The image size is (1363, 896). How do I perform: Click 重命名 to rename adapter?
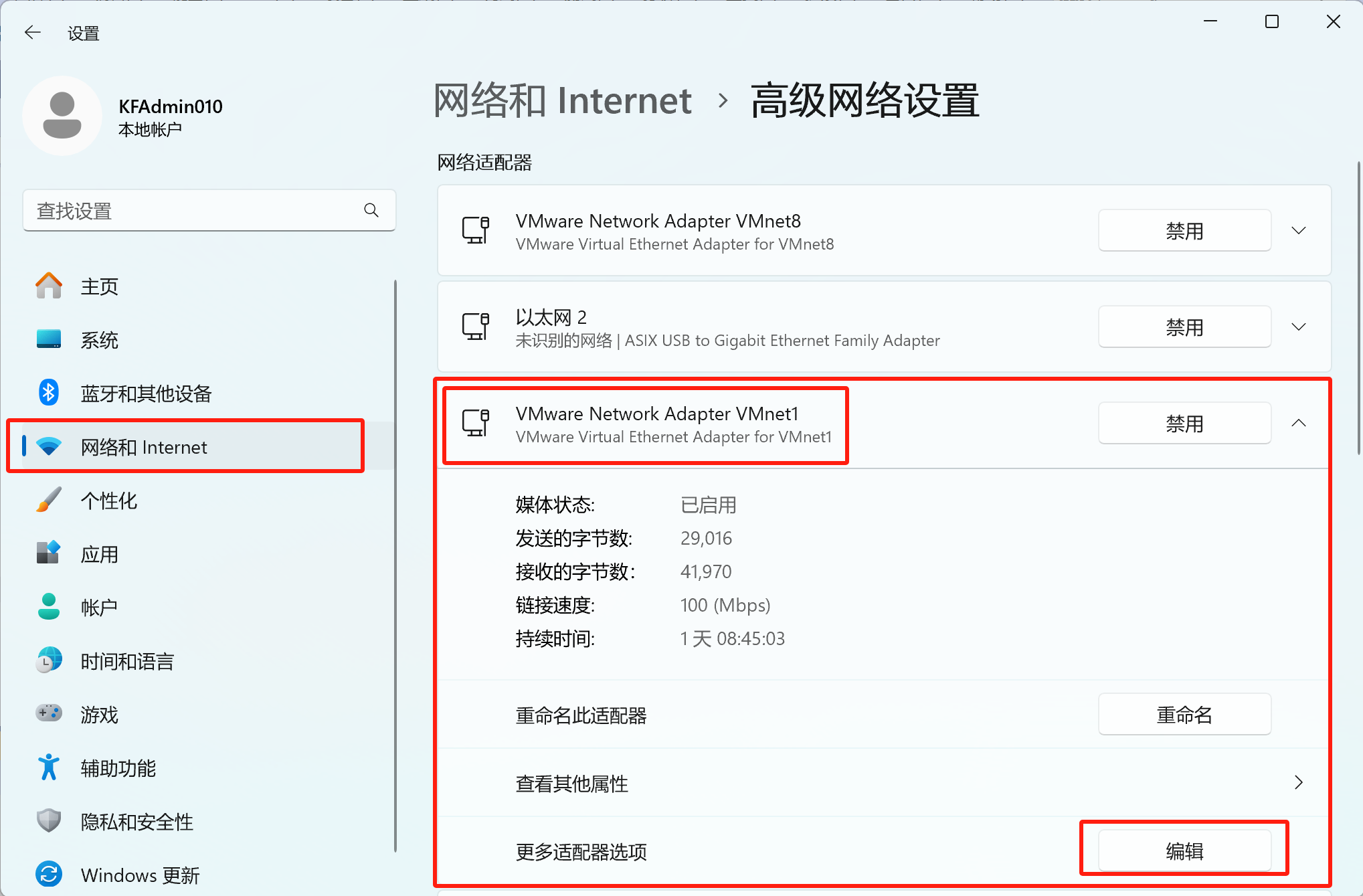point(1184,715)
